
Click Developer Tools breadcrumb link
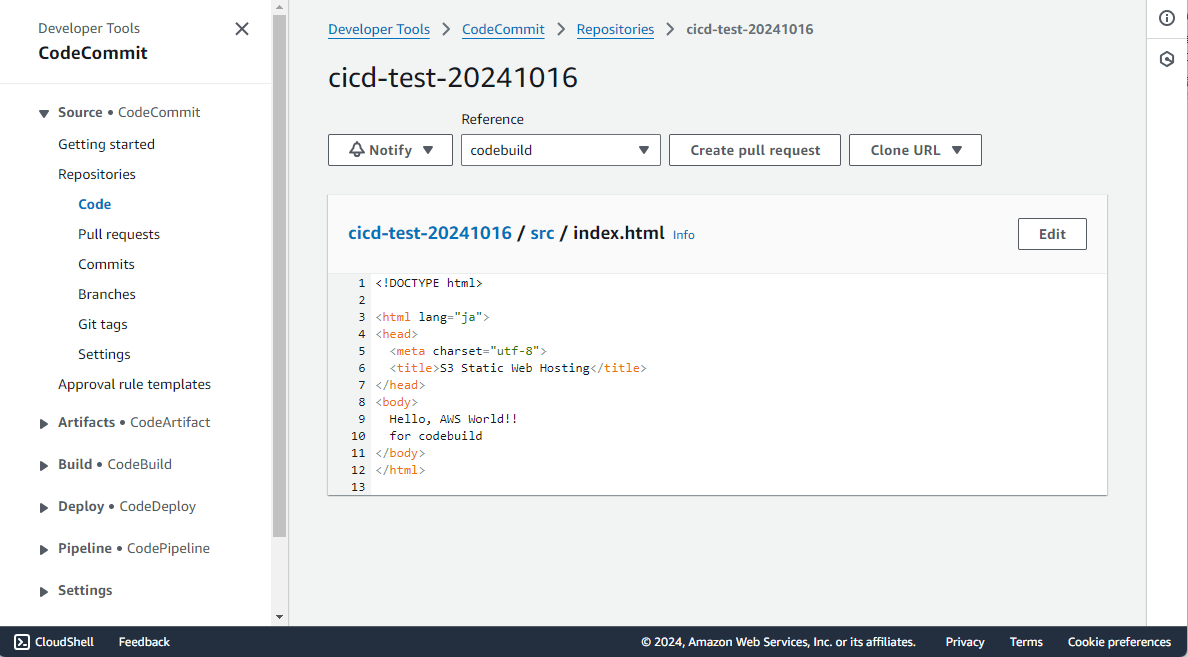pos(379,30)
